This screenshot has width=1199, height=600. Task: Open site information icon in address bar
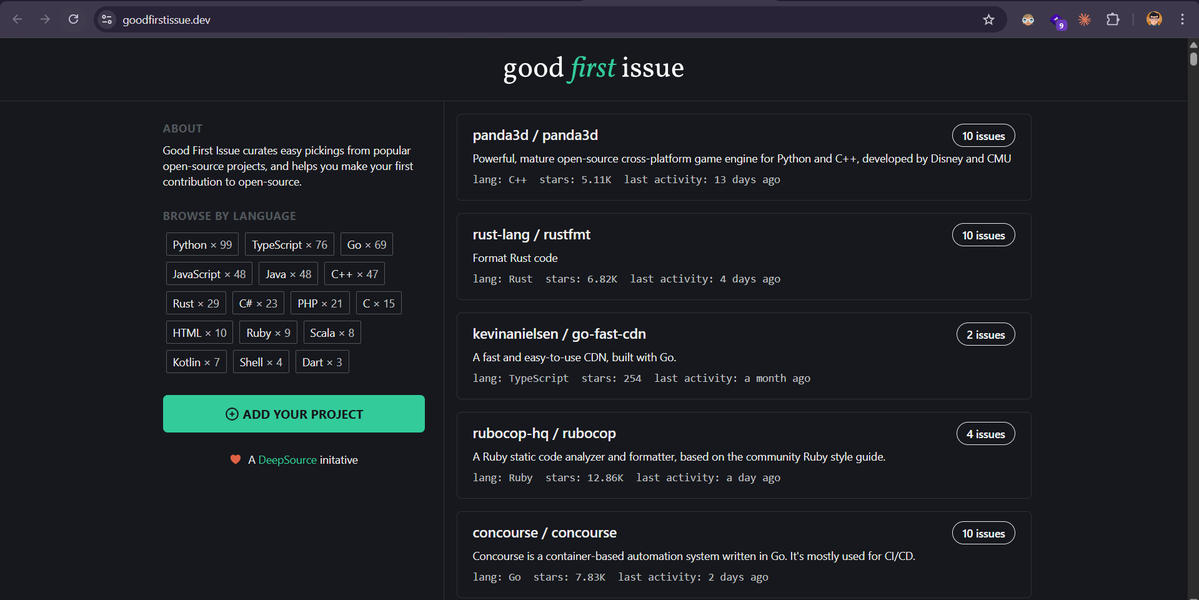107,20
